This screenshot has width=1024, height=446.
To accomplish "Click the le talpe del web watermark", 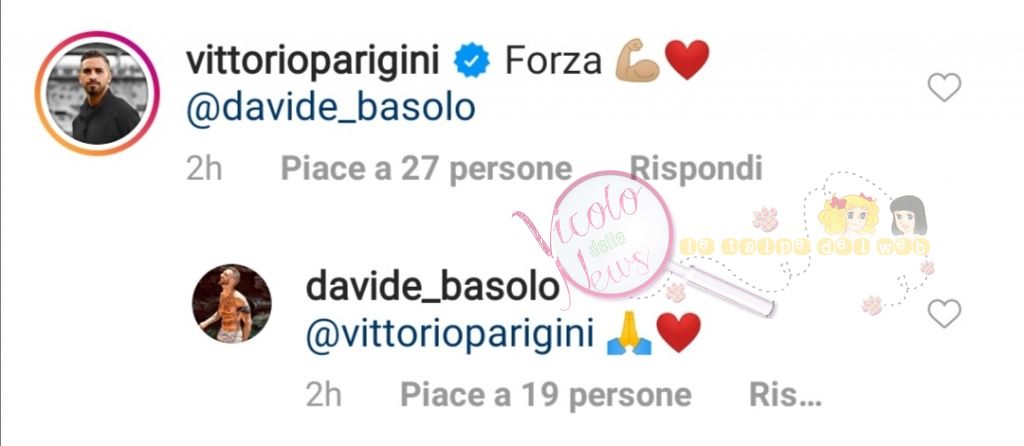I will click(805, 246).
